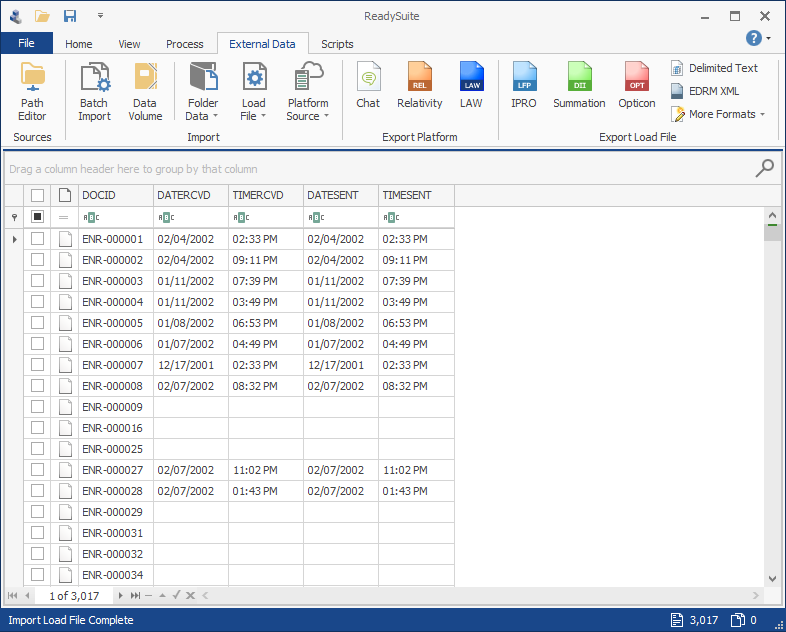The image size is (786, 632).
Task: Click the horizontal scrollbar right arrow
Action: pos(755,595)
